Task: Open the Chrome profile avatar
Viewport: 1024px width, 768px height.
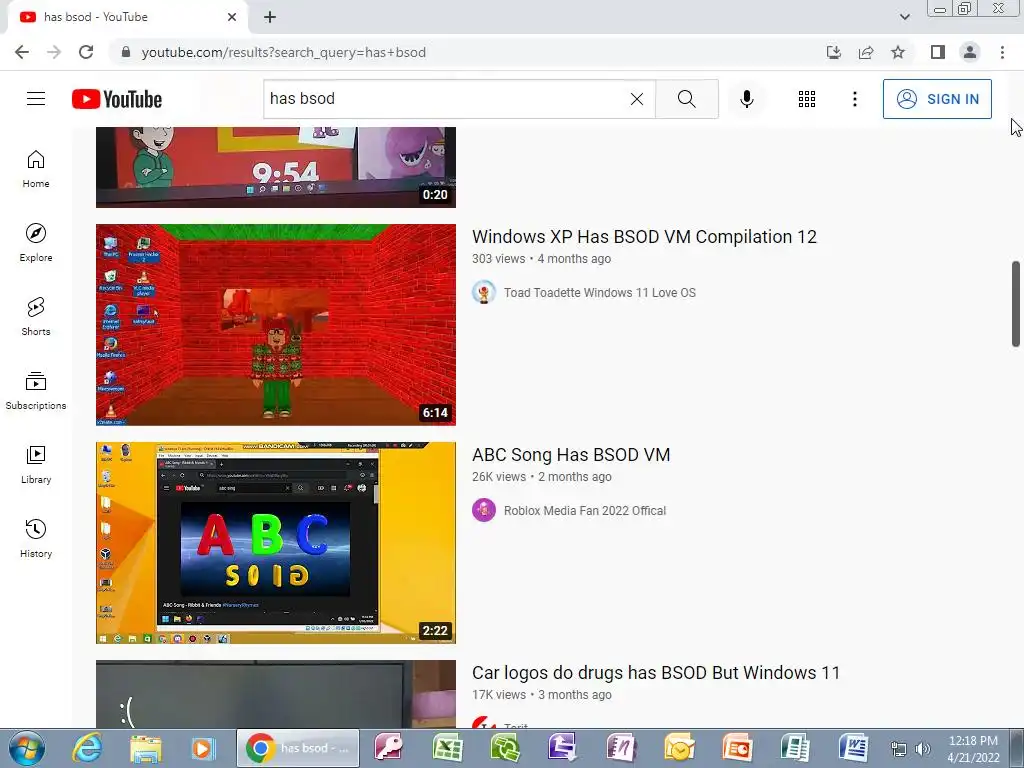Action: click(970, 52)
